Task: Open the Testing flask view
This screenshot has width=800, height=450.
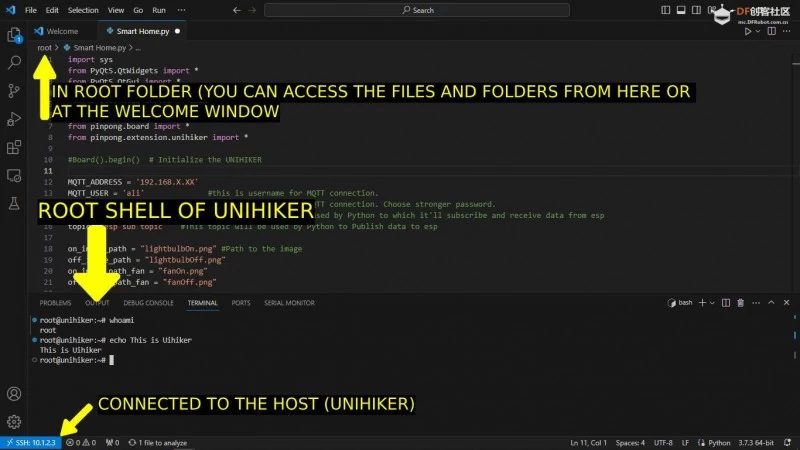Action: point(14,204)
